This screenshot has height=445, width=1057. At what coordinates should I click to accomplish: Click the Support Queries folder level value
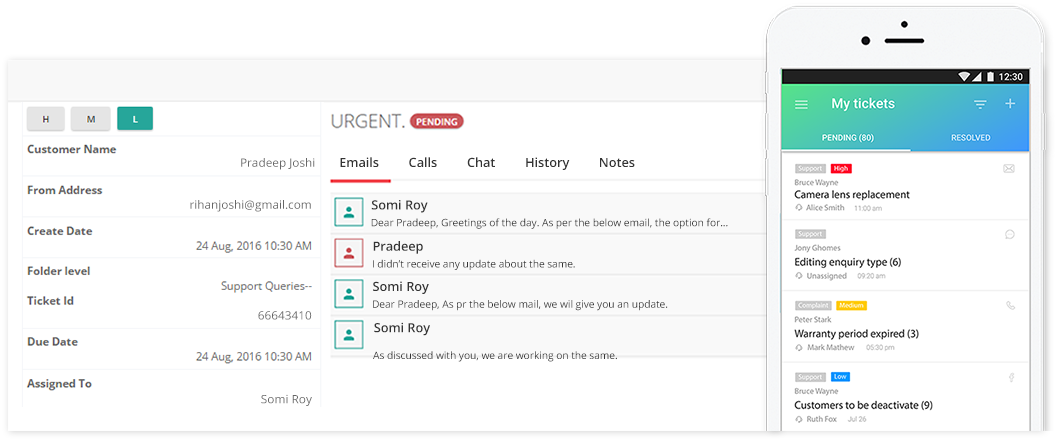[x=266, y=286]
